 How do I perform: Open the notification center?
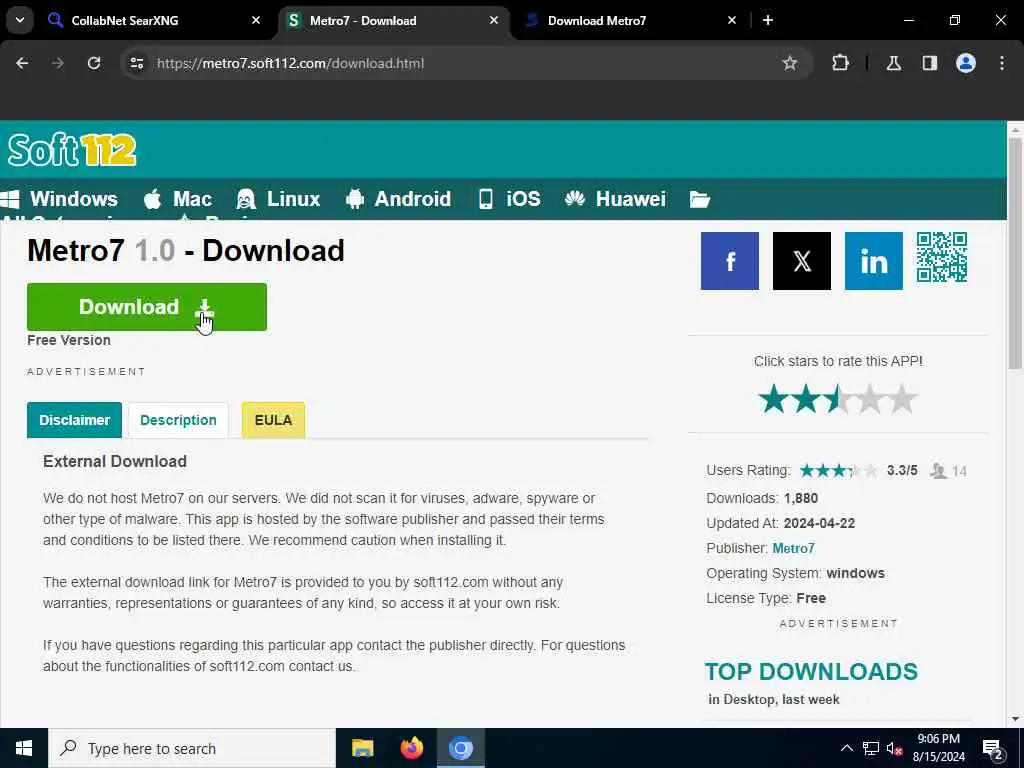(992, 749)
